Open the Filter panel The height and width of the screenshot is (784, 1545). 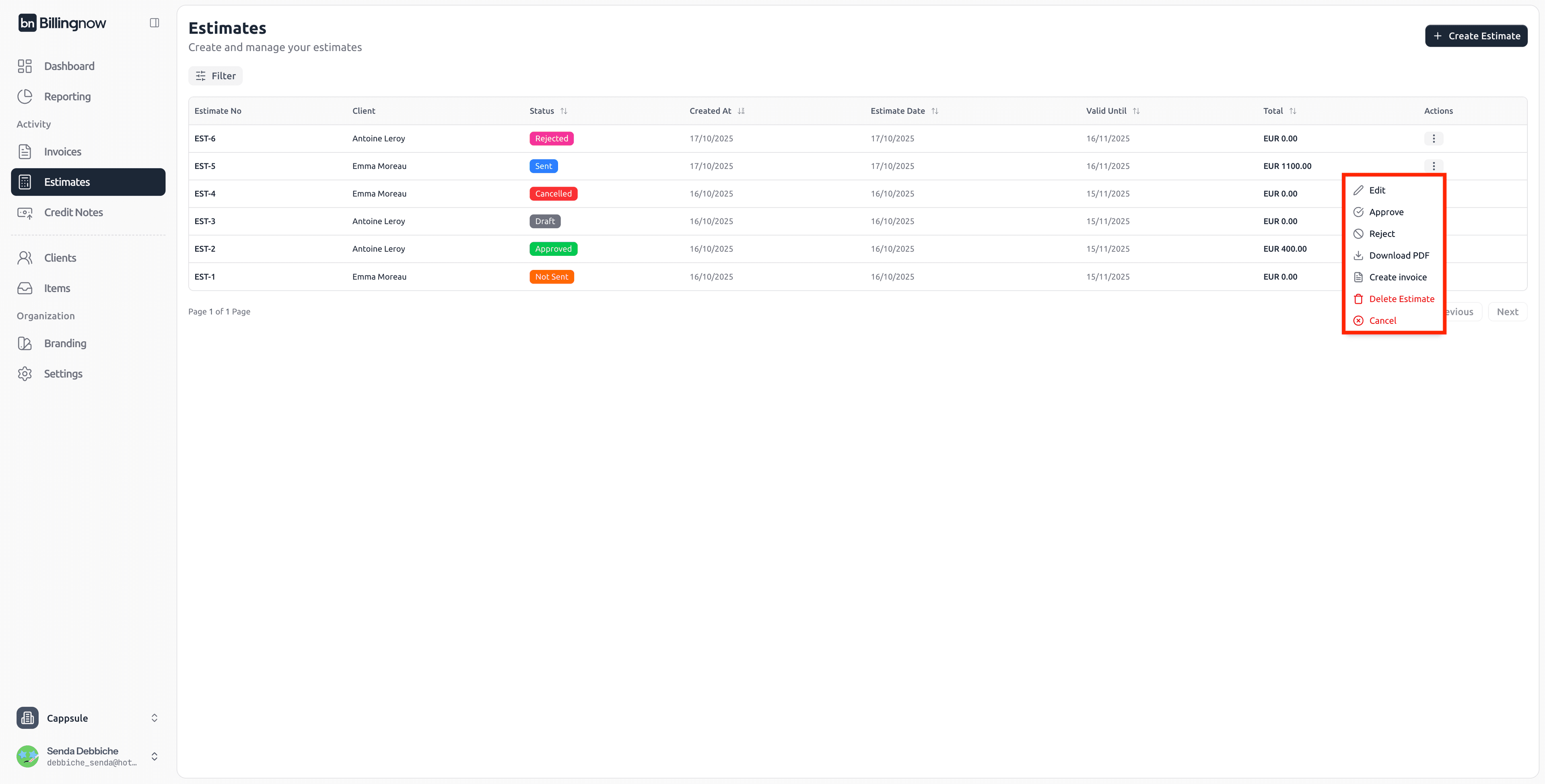click(215, 76)
